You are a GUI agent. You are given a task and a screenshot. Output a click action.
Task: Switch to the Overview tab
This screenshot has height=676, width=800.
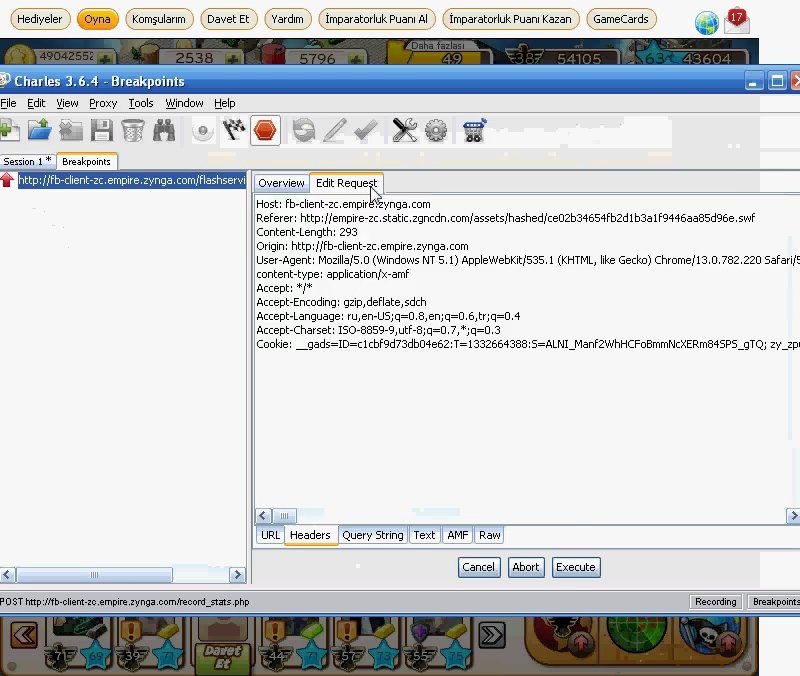click(x=281, y=183)
